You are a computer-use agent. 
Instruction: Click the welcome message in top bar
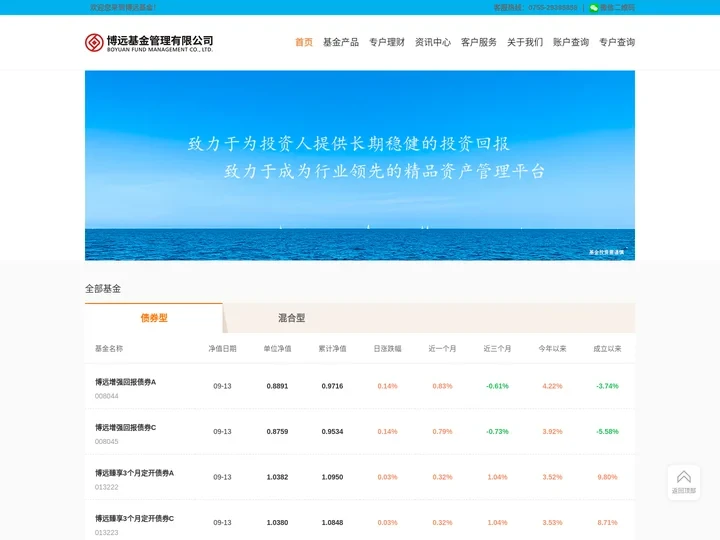coord(123,8)
